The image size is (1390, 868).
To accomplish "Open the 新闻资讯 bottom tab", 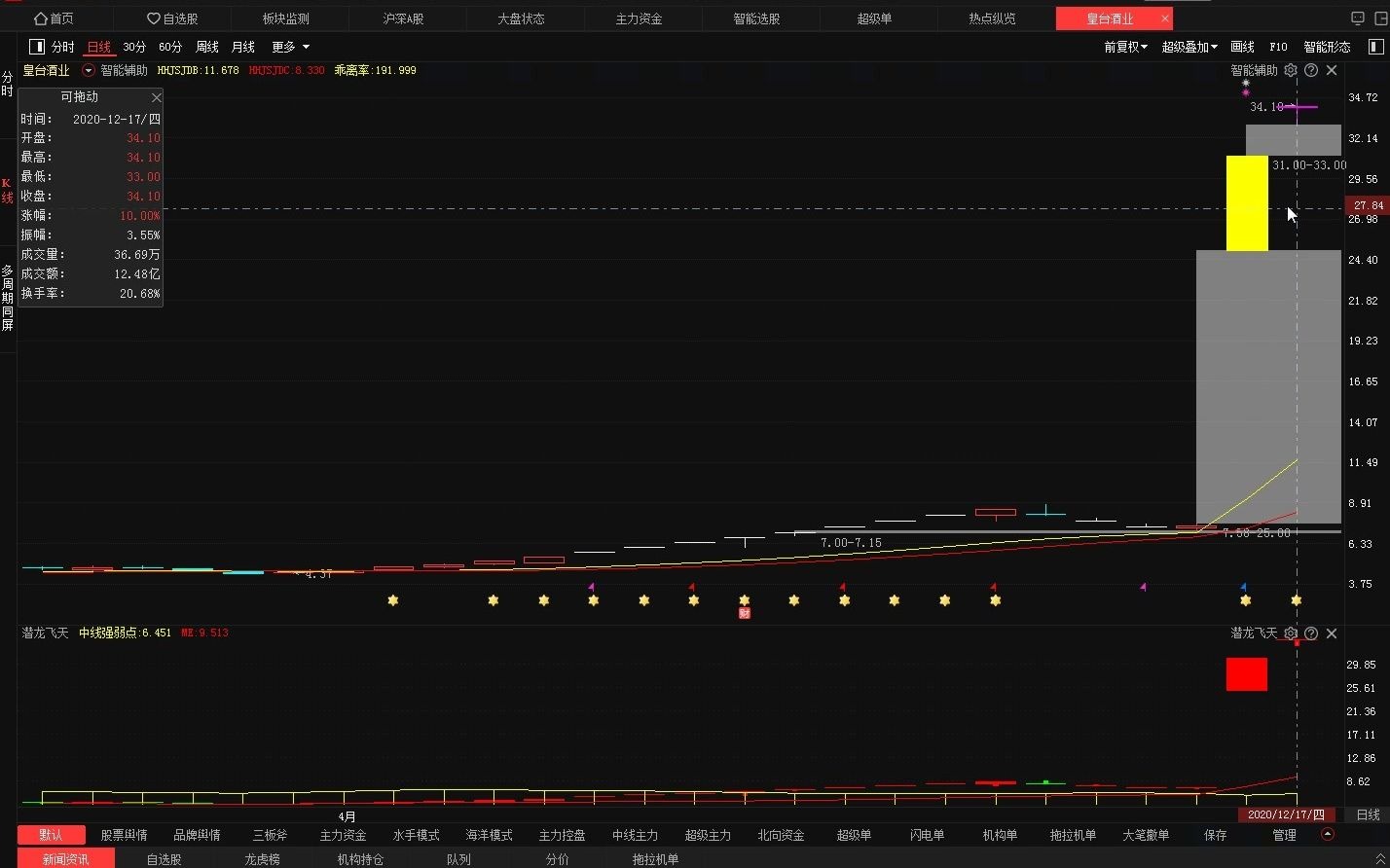I will tap(65, 859).
